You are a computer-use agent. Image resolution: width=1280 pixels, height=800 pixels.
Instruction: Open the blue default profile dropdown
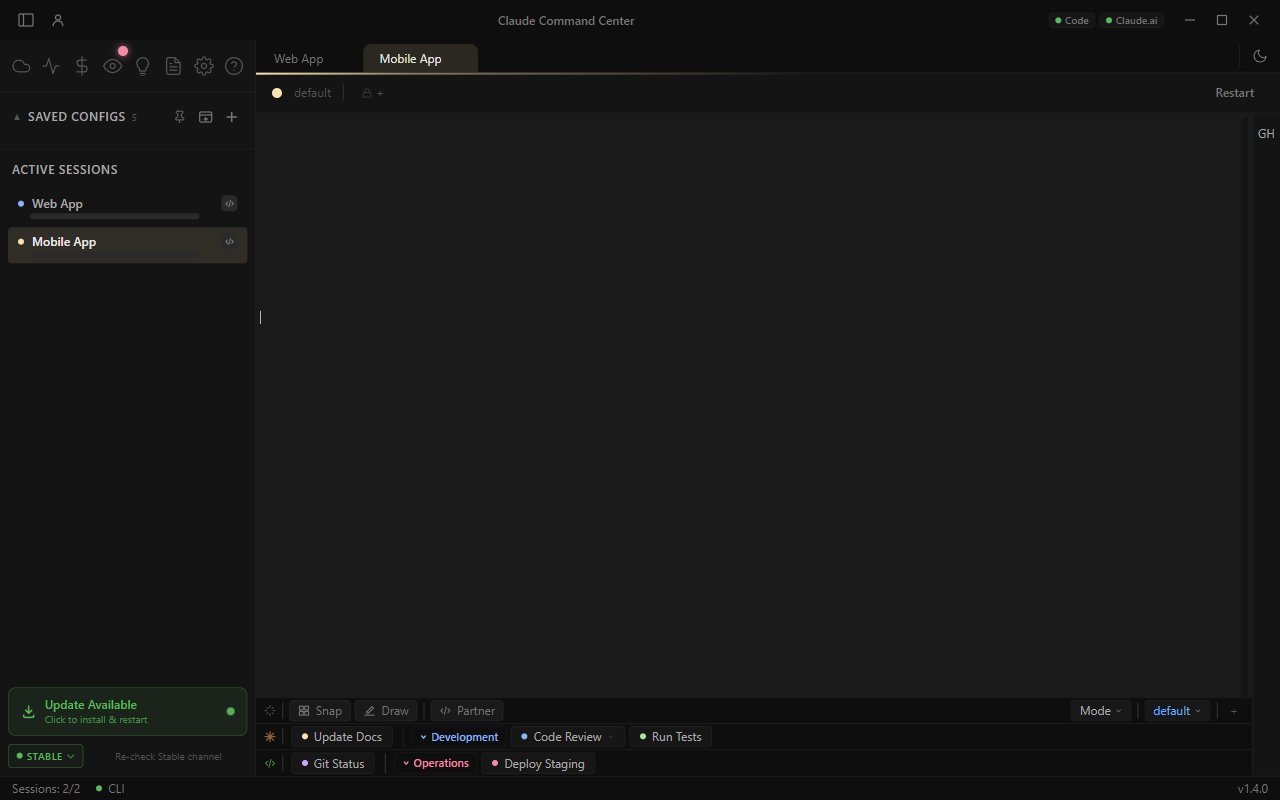[1178, 711]
